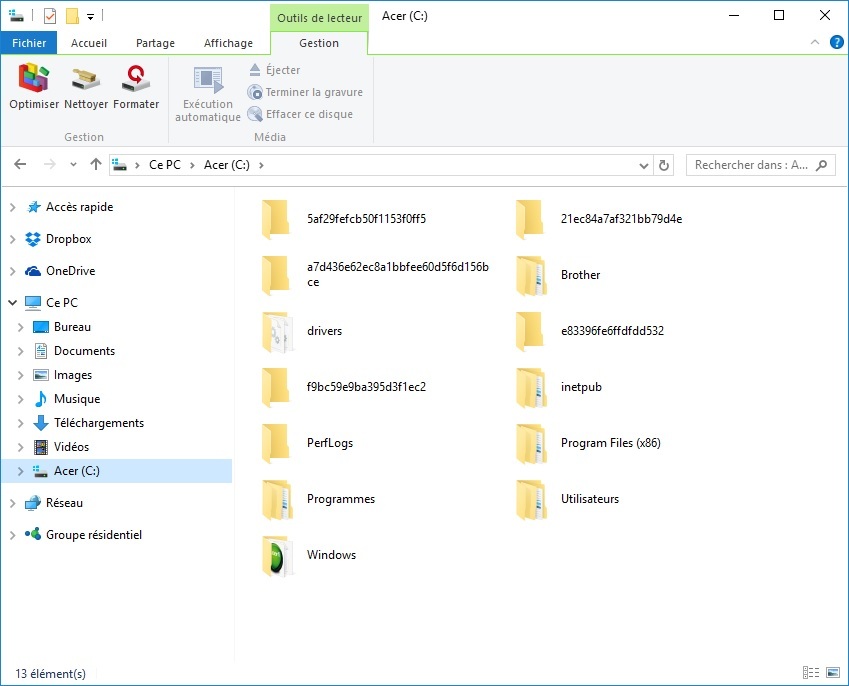Select the drivers folder icon

pos(277,331)
